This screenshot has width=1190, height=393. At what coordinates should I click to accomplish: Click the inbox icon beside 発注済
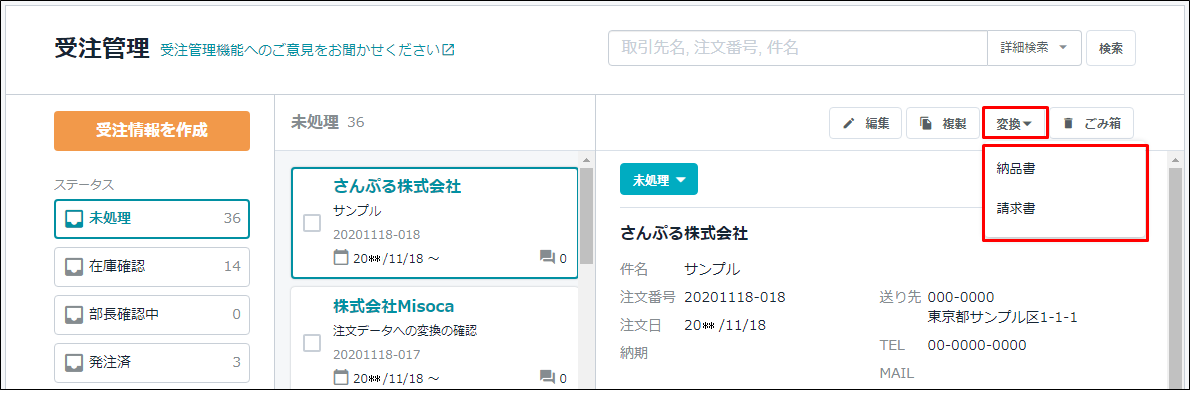[74, 363]
